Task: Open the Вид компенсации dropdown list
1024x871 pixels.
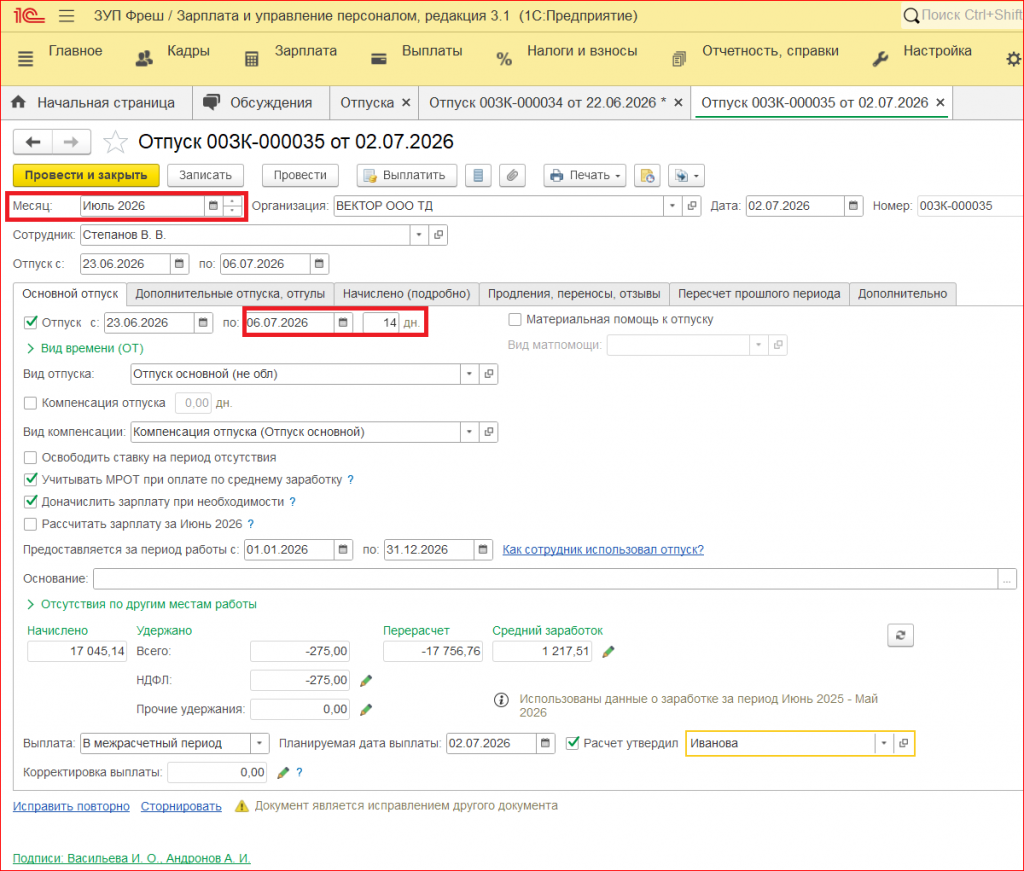Action: [469, 432]
